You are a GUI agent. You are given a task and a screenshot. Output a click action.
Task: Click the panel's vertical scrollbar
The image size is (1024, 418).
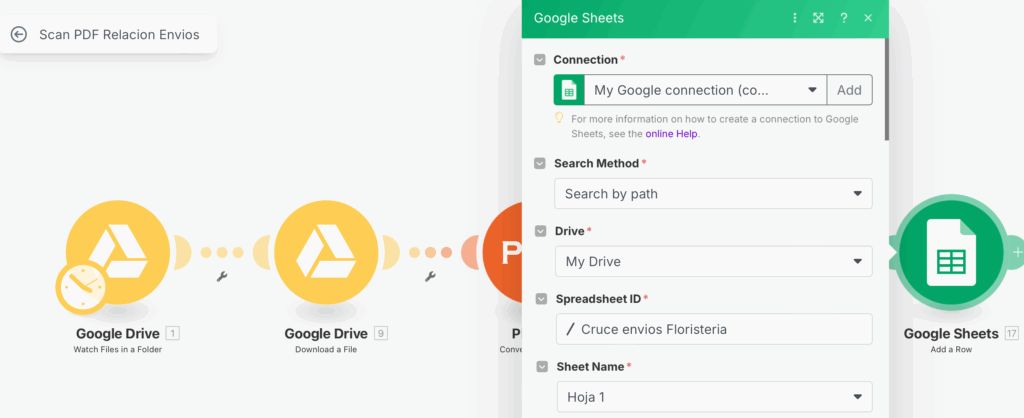pyautogui.click(x=886, y=88)
